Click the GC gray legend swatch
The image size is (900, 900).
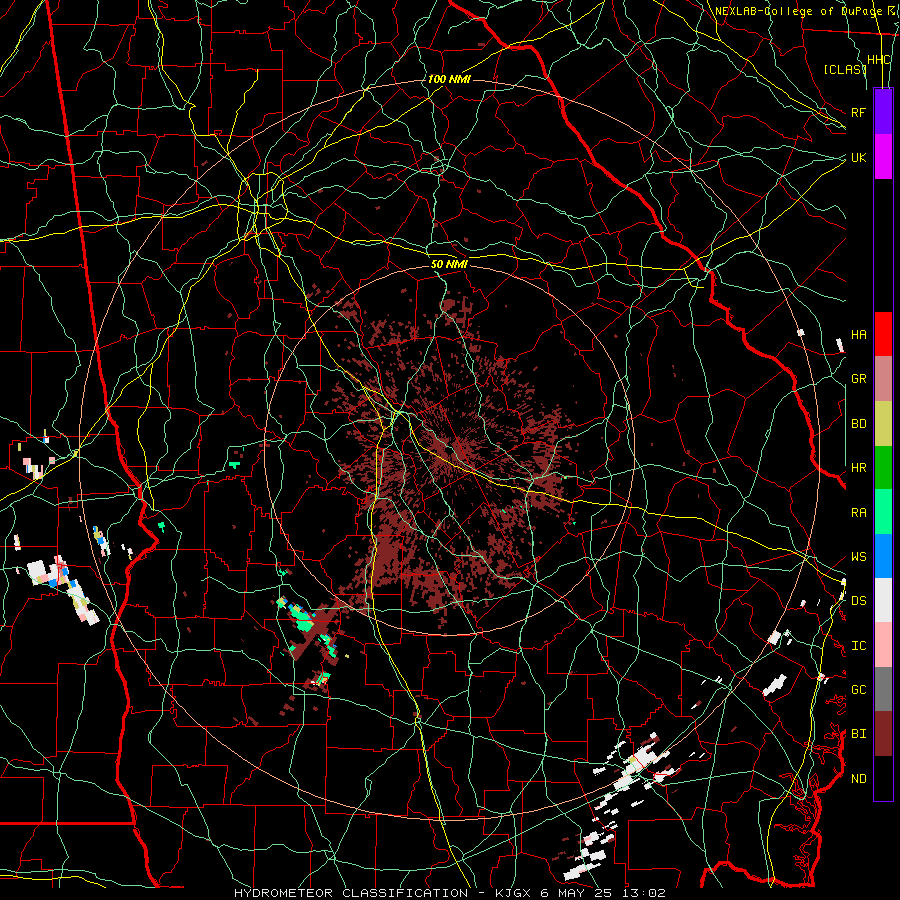coord(883,689)
